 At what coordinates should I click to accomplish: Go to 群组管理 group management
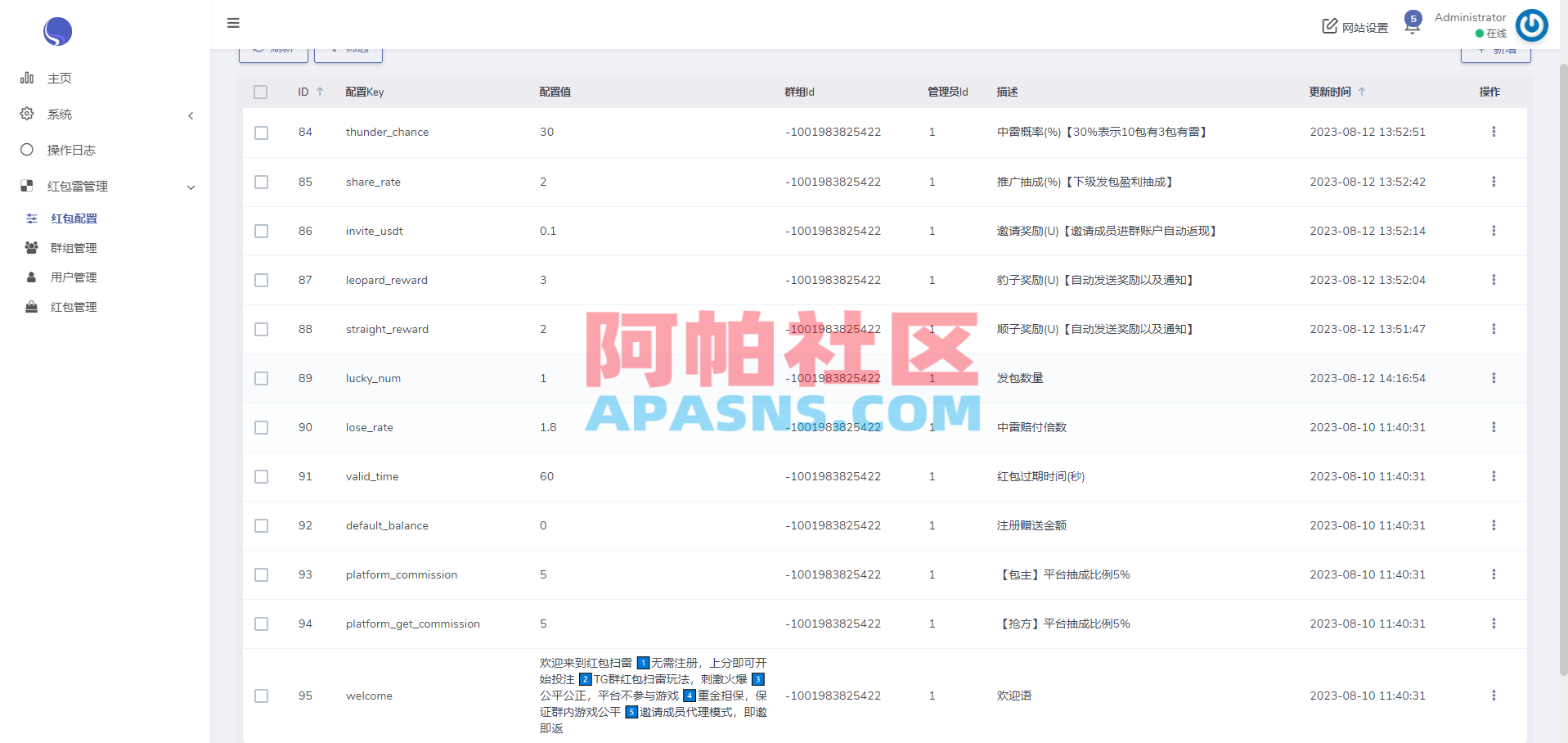(74, 247)
